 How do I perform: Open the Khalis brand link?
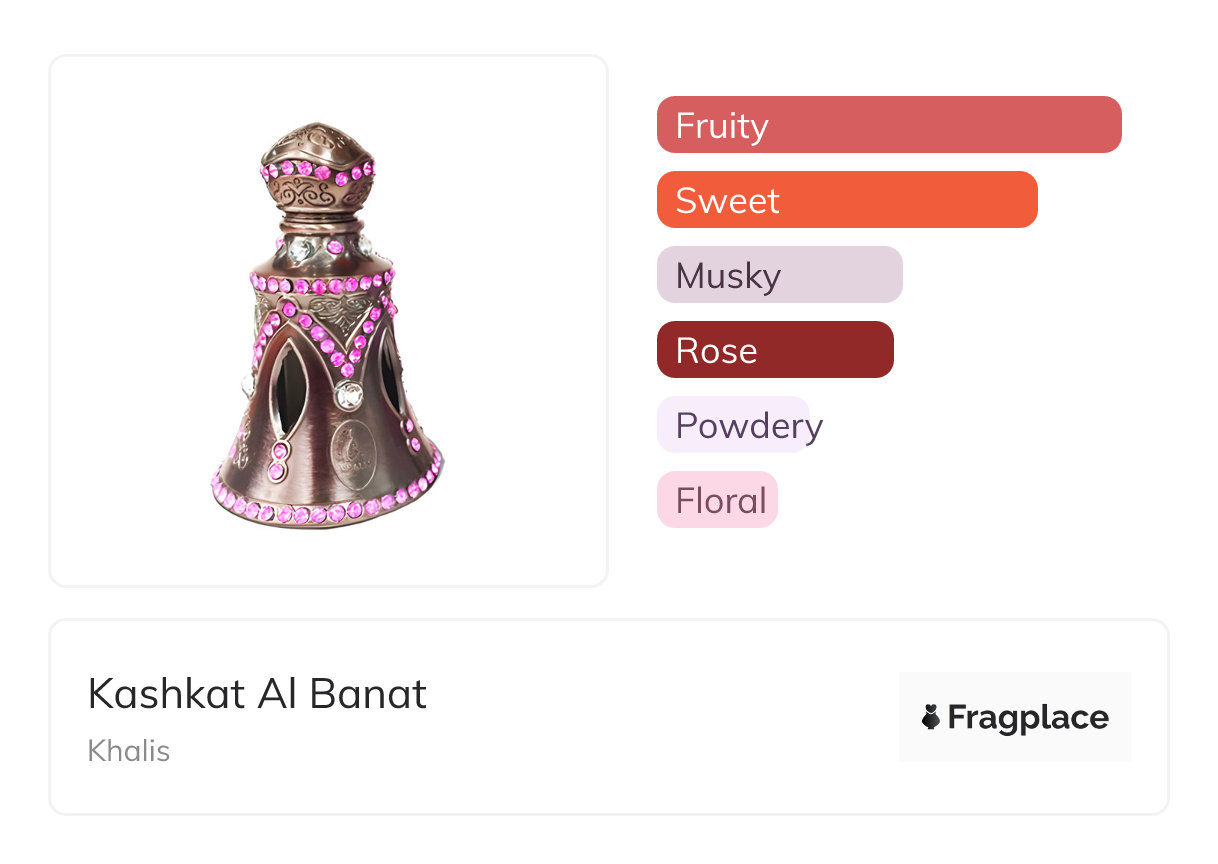129,751
